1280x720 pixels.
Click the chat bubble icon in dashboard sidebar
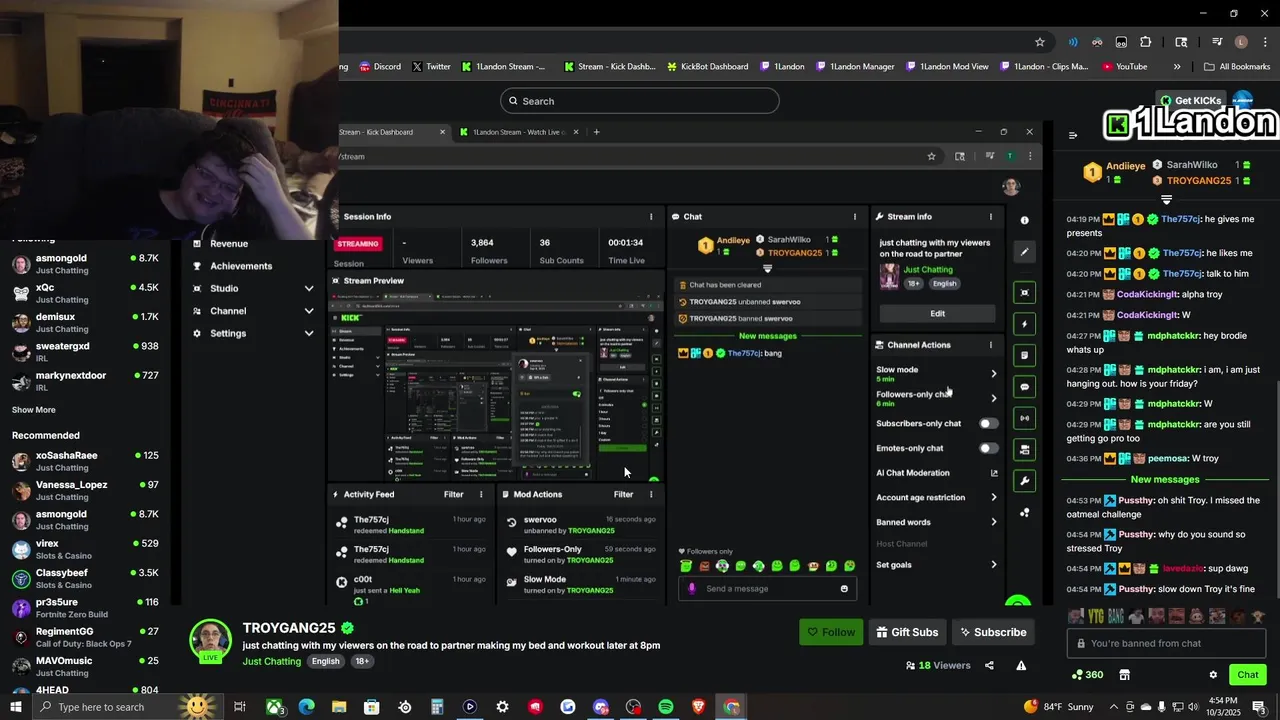(1024, 386)
